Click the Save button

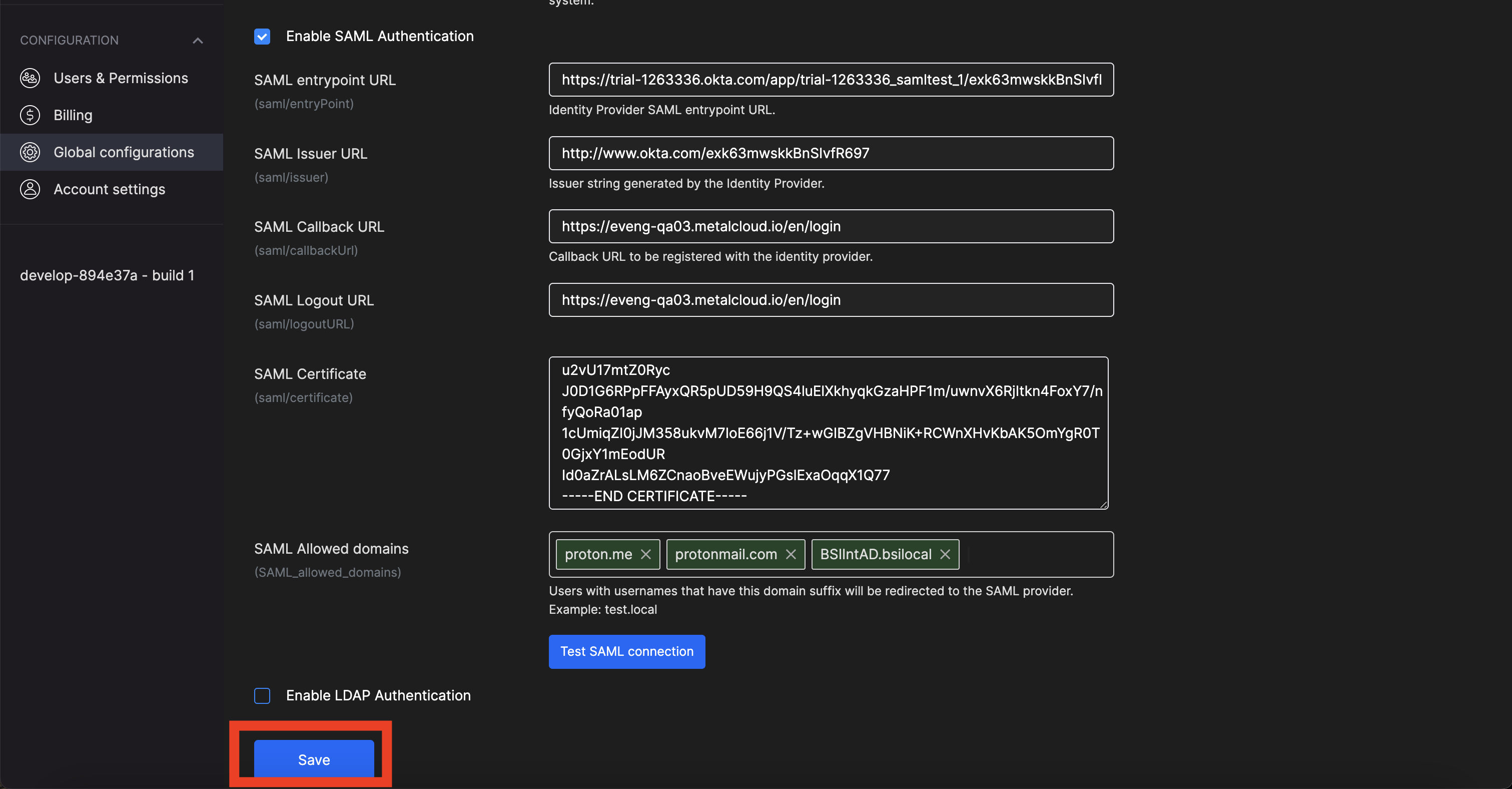click(x=314, y=759)
